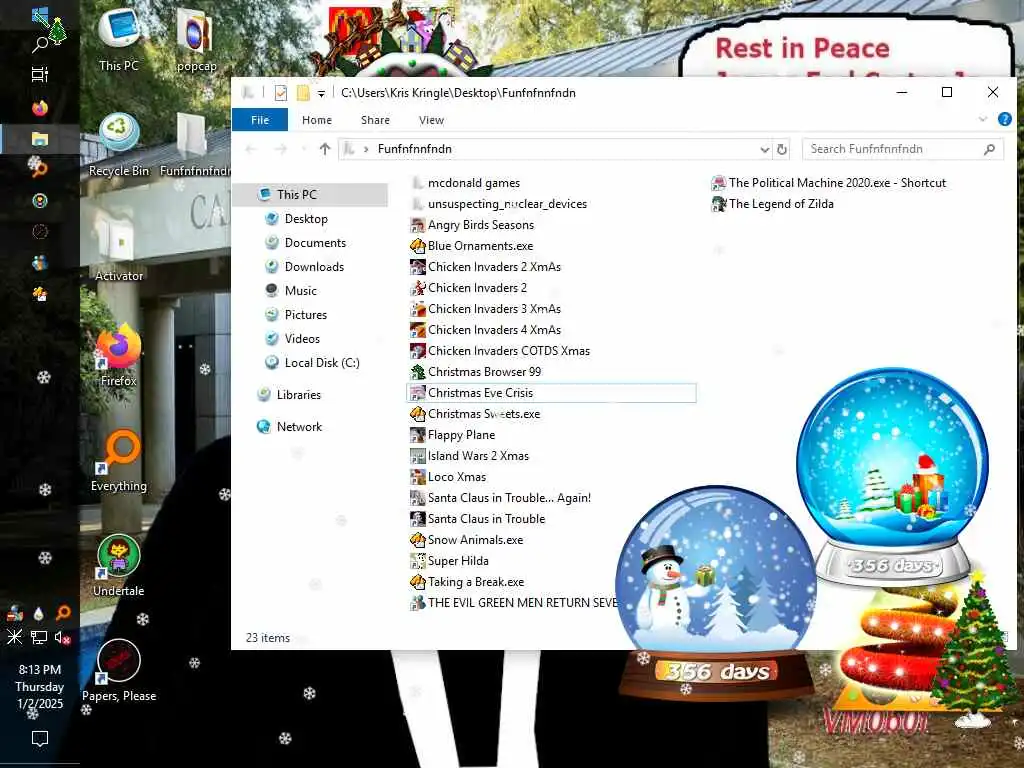Open the Quick Access Toolbar dropdown arrow

[321, 93]
